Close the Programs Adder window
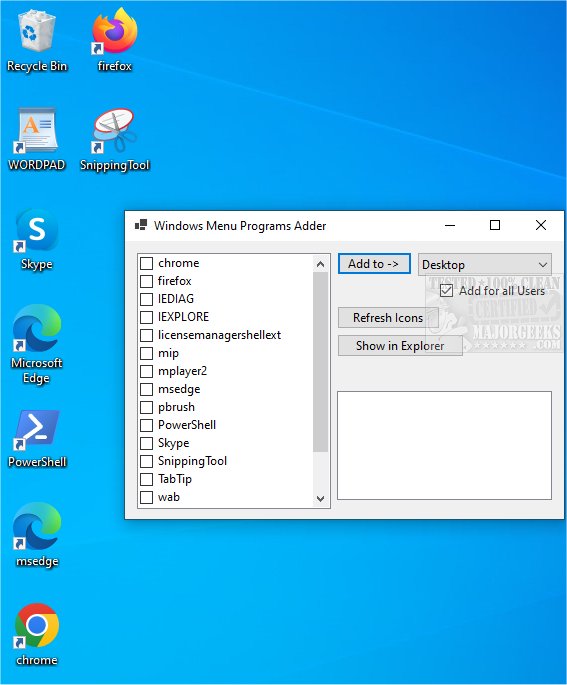The image size is (567, 685). click(x=541, y=225)
